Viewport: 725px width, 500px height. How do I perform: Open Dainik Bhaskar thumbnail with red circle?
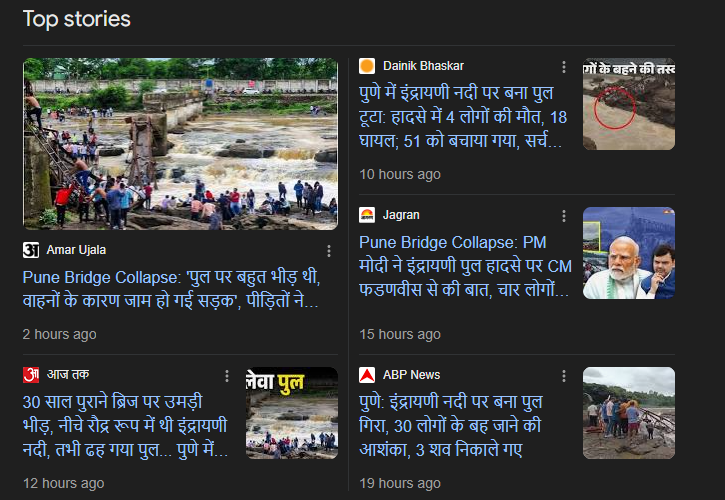[x=629, y=104]
